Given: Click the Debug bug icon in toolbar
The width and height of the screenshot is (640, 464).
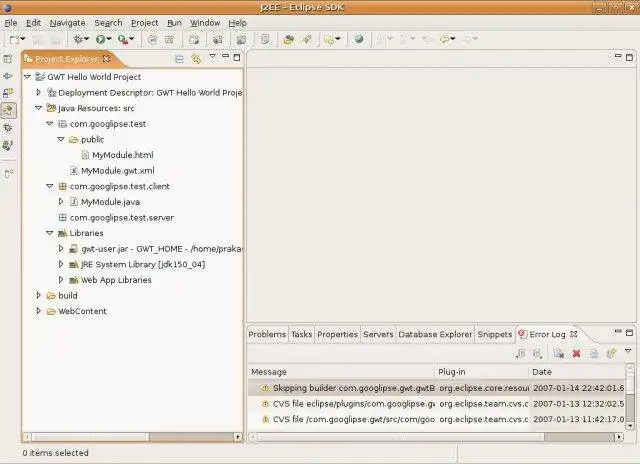Looking at the screenshot, I should click(x=78, y=39).
